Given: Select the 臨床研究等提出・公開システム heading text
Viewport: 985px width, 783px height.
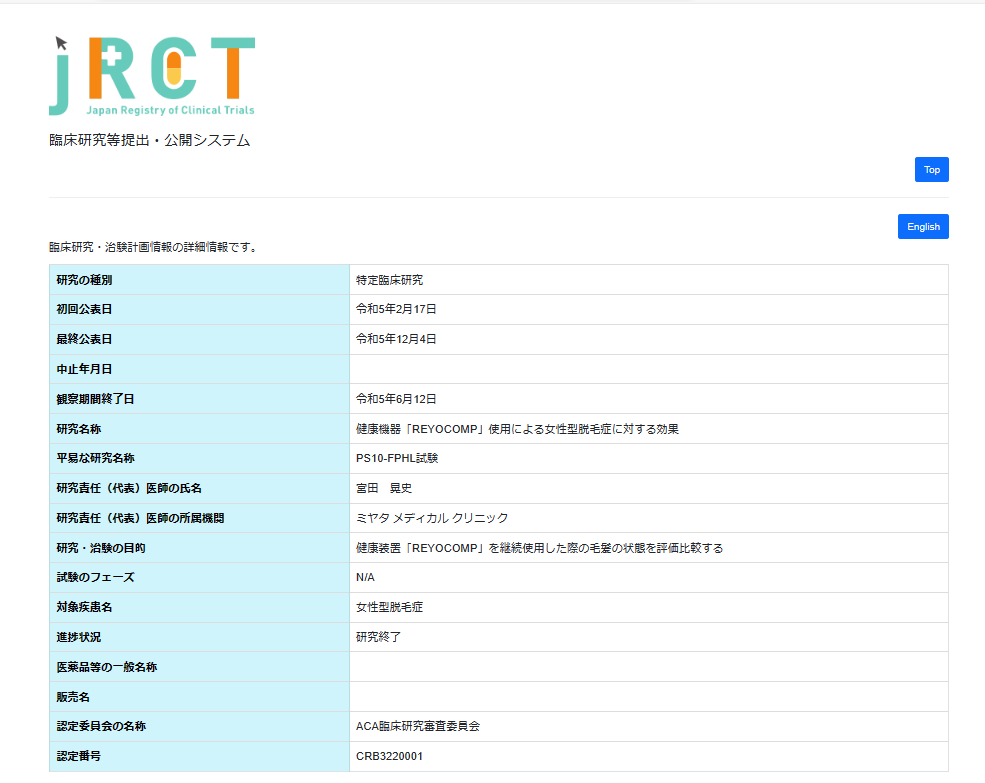Looking at the screenshot, I should point(150,140).
